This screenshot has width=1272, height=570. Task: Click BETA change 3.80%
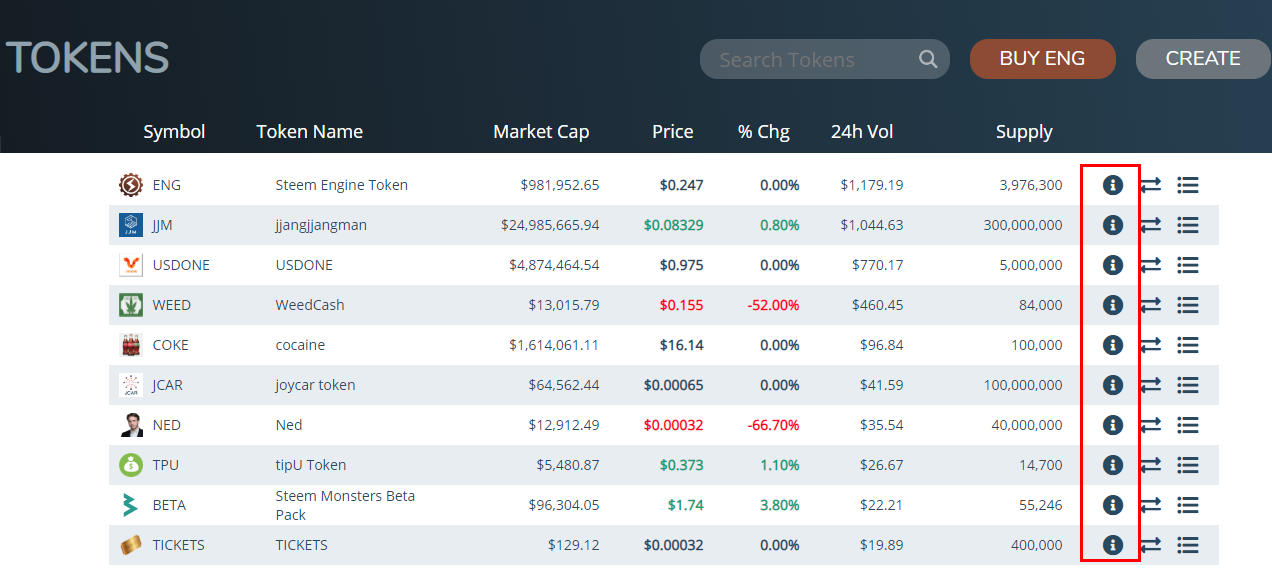(779, 505)
